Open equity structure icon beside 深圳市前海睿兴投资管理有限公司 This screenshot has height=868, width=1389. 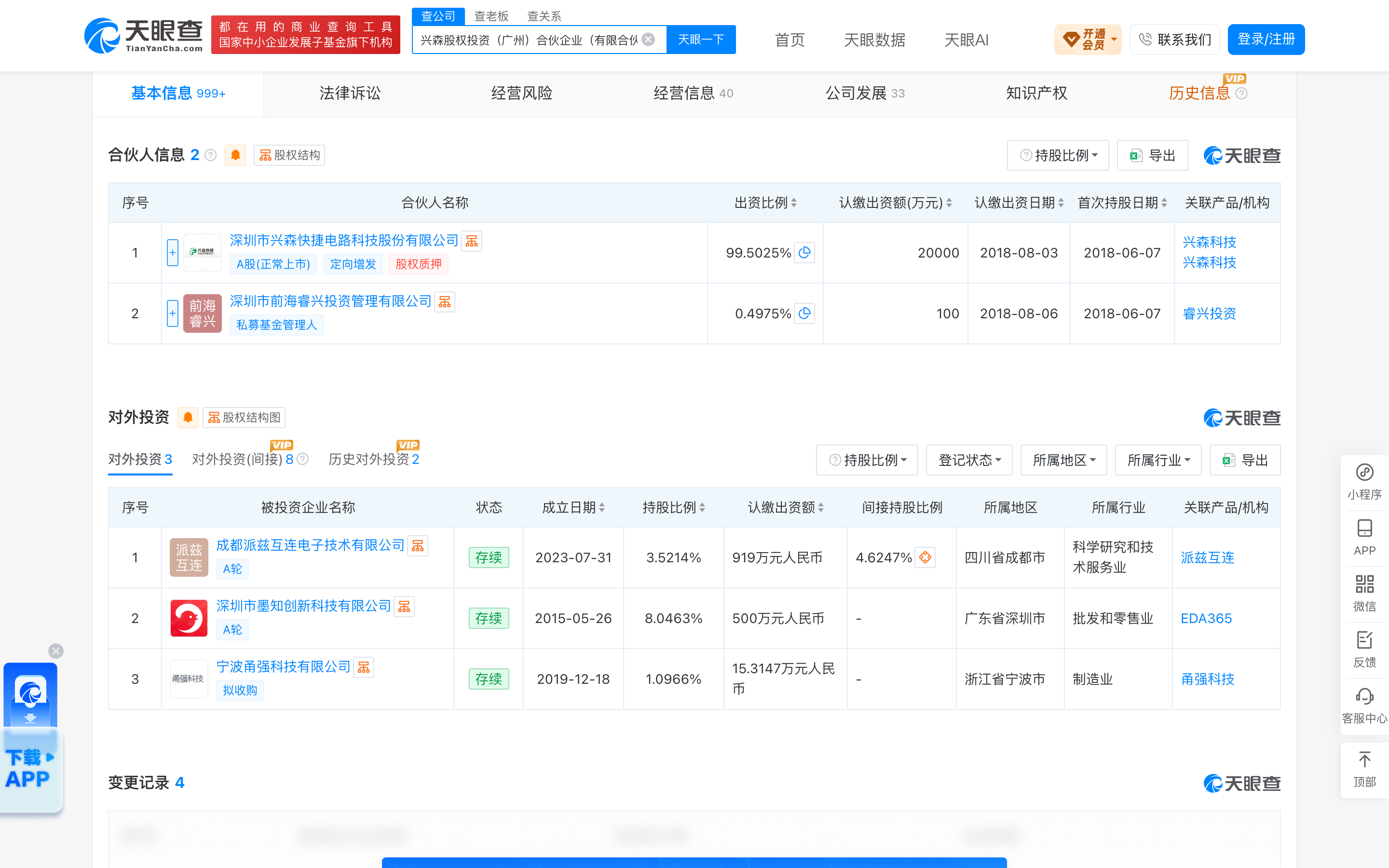(x=445, y=302)
